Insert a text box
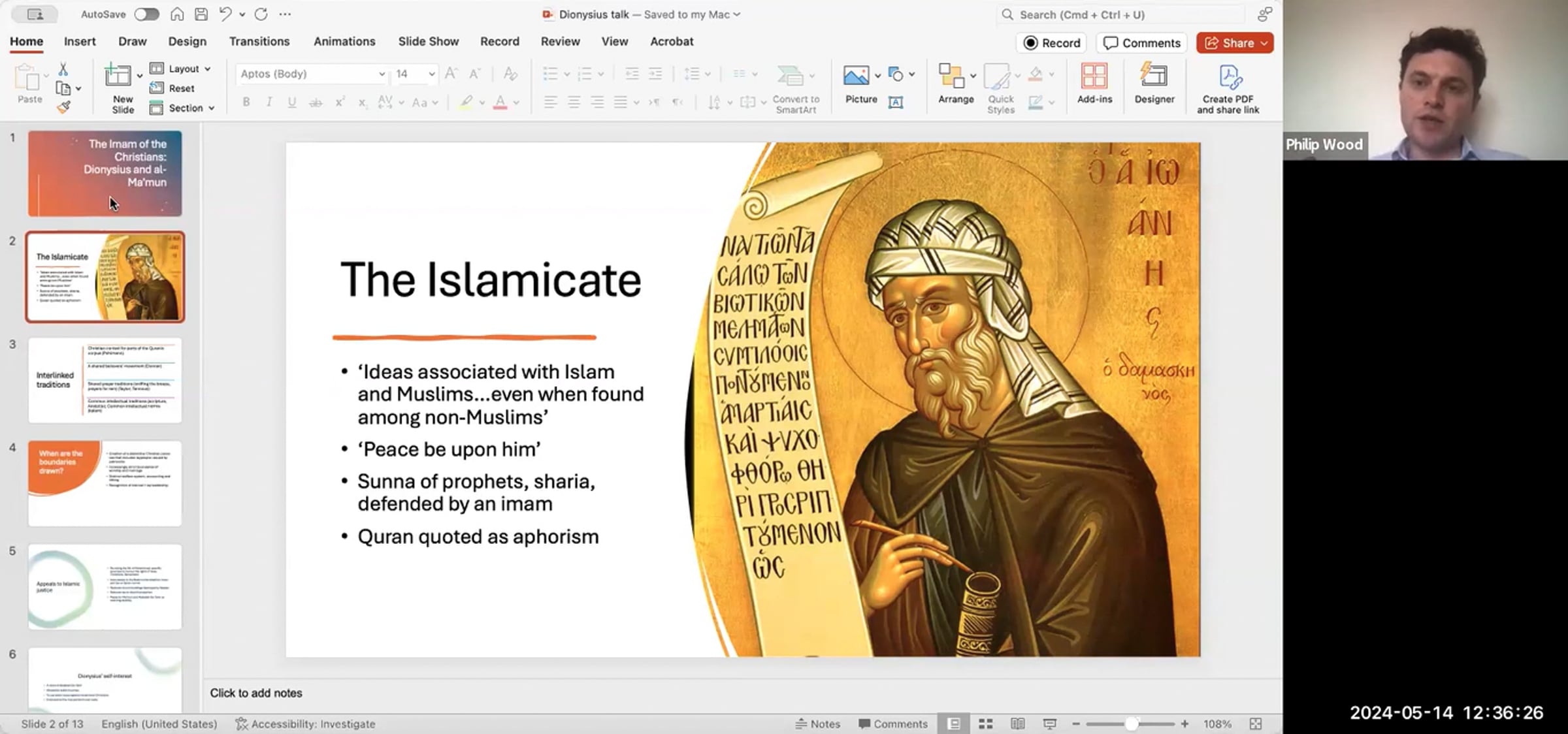1568x734 pixels. (896, 102)
